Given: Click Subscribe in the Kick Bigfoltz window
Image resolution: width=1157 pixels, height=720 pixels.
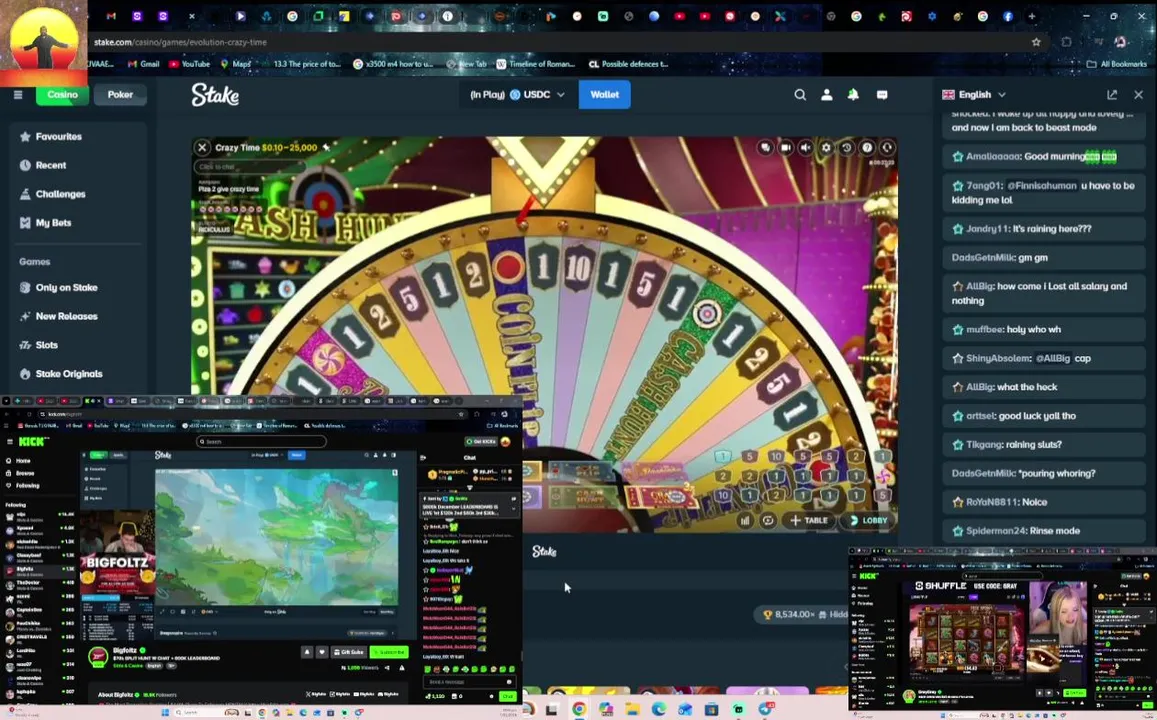Looking at the screenshot, I should pos(389,652).
